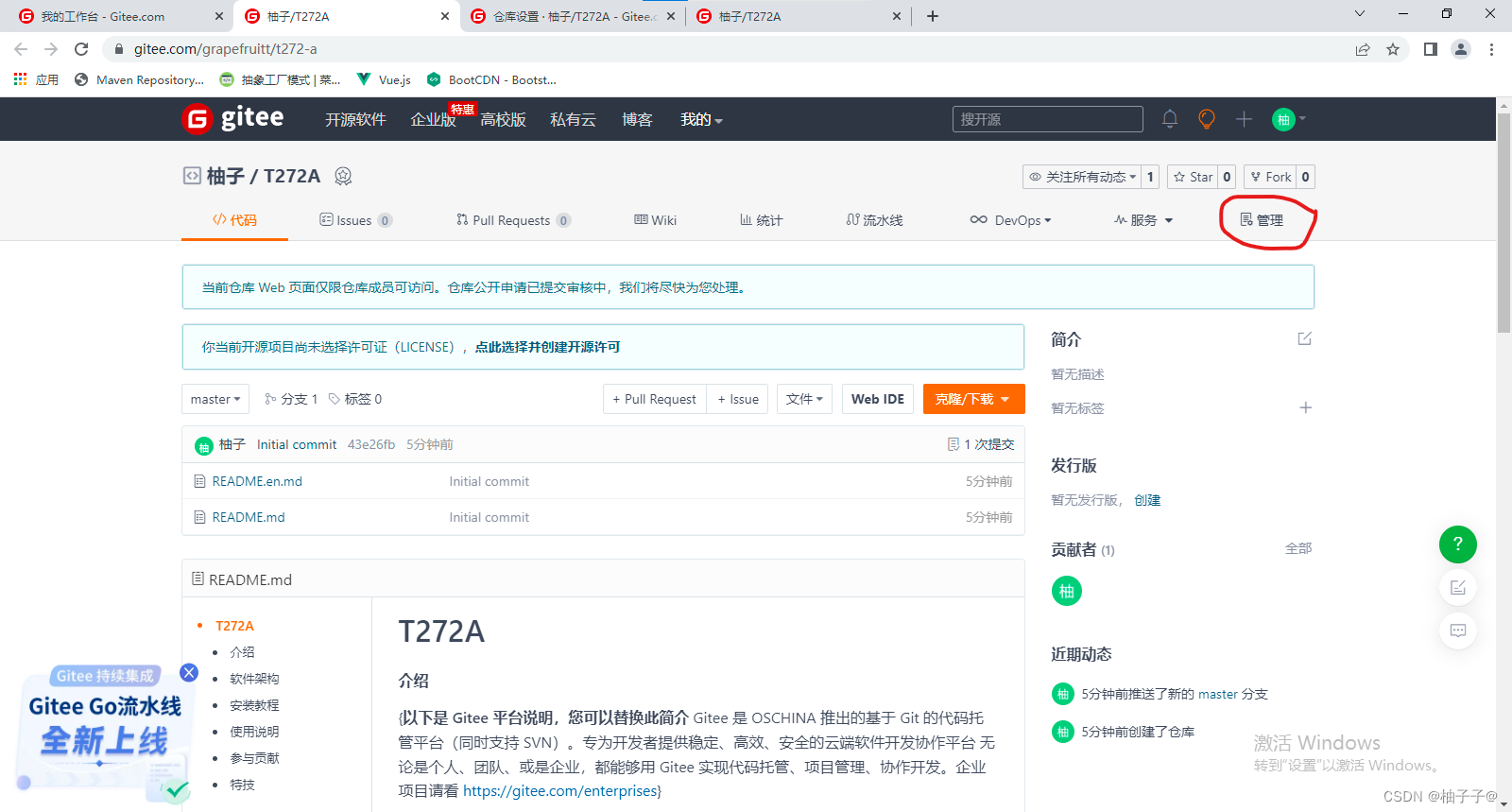Click the browser share page icon
Screen dimensions: 1512x812
(x=1363, y=49)
